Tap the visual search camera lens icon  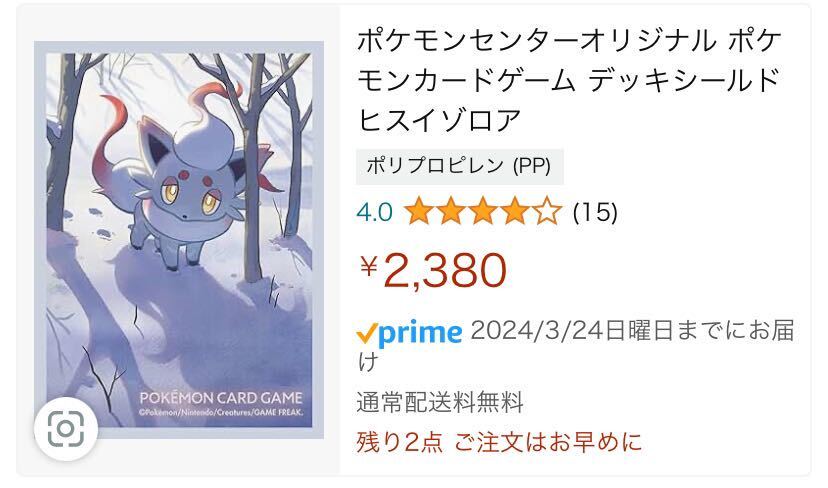(65, 429)
